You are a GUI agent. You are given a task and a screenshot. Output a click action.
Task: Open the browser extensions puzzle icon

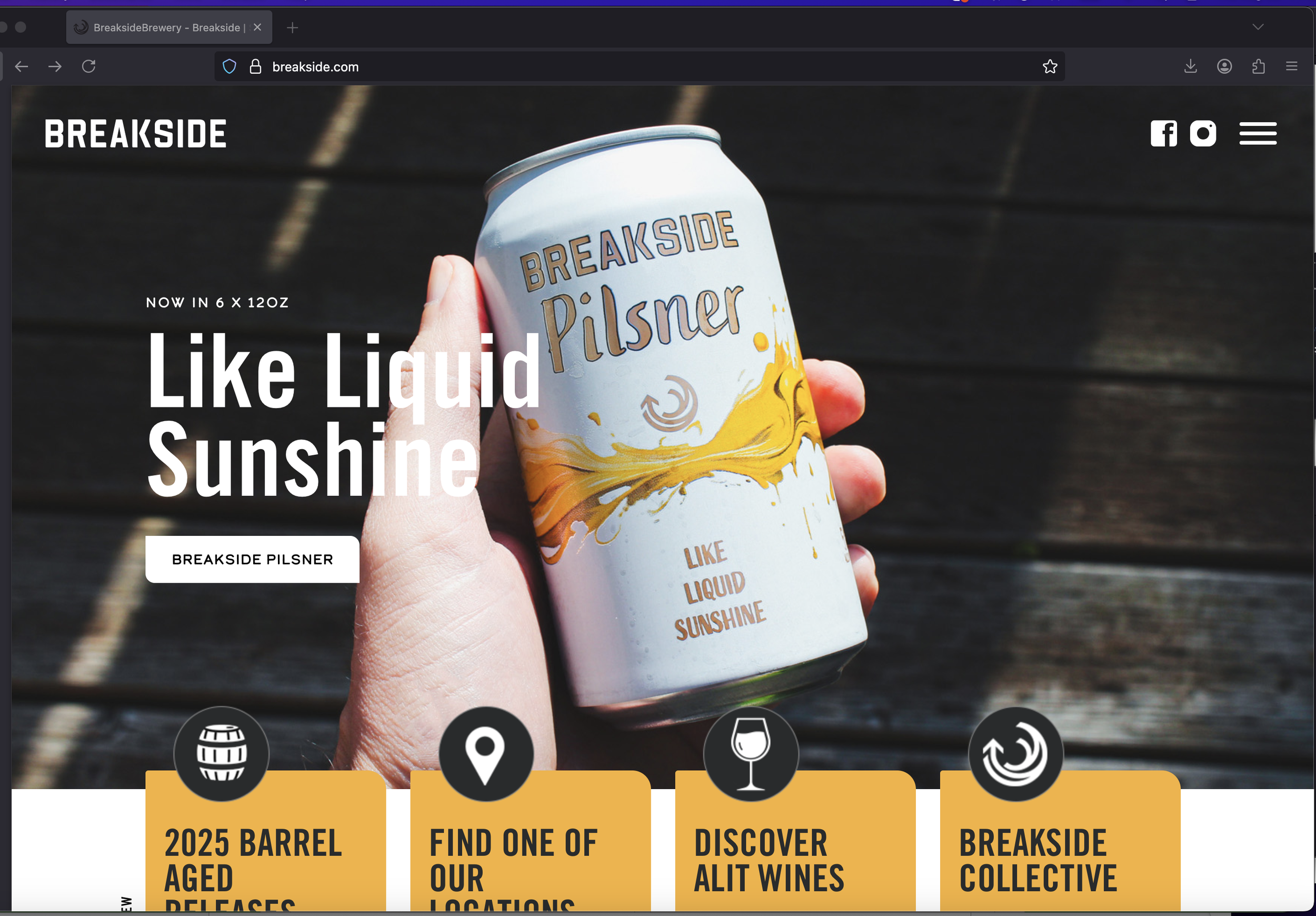click(1258, 66)
